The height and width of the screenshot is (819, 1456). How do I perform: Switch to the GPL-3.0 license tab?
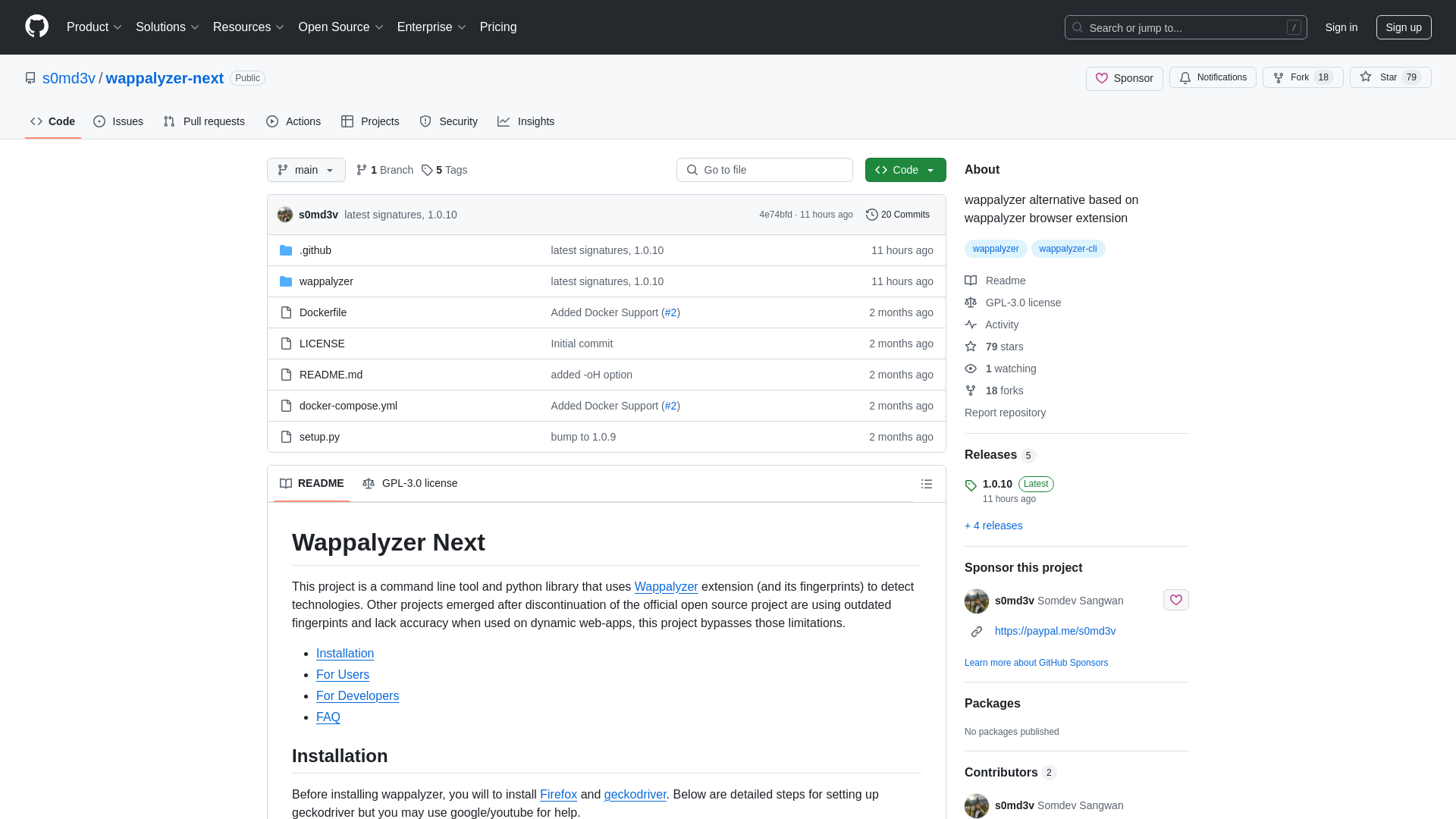pos(410,484)
